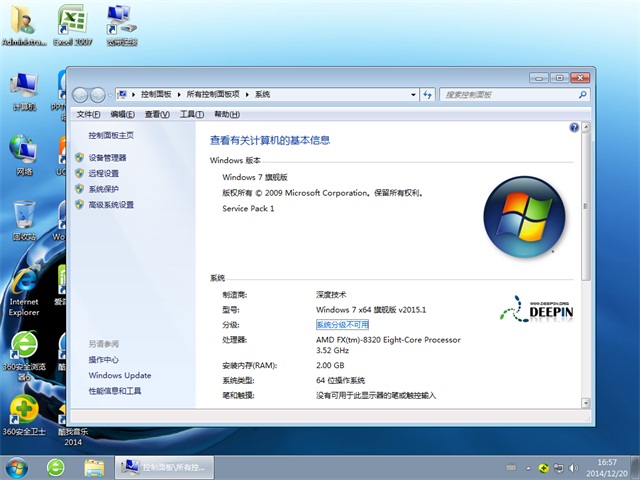Click the 系统分级不可用 rating link

(x=342, y=324)
